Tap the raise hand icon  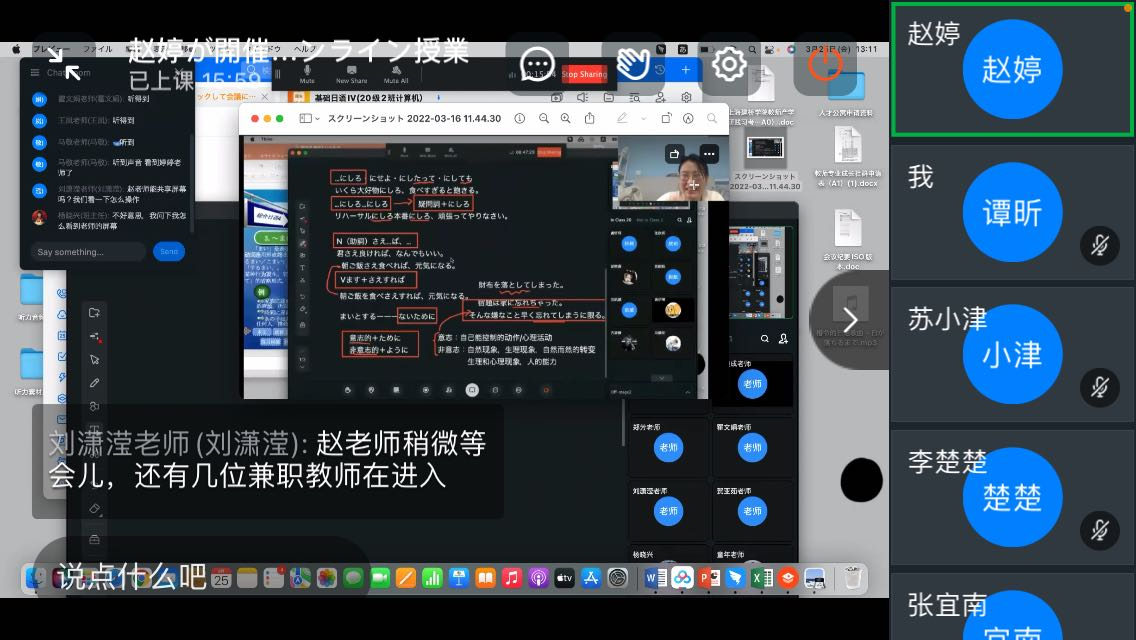click(x=633, y=65)
